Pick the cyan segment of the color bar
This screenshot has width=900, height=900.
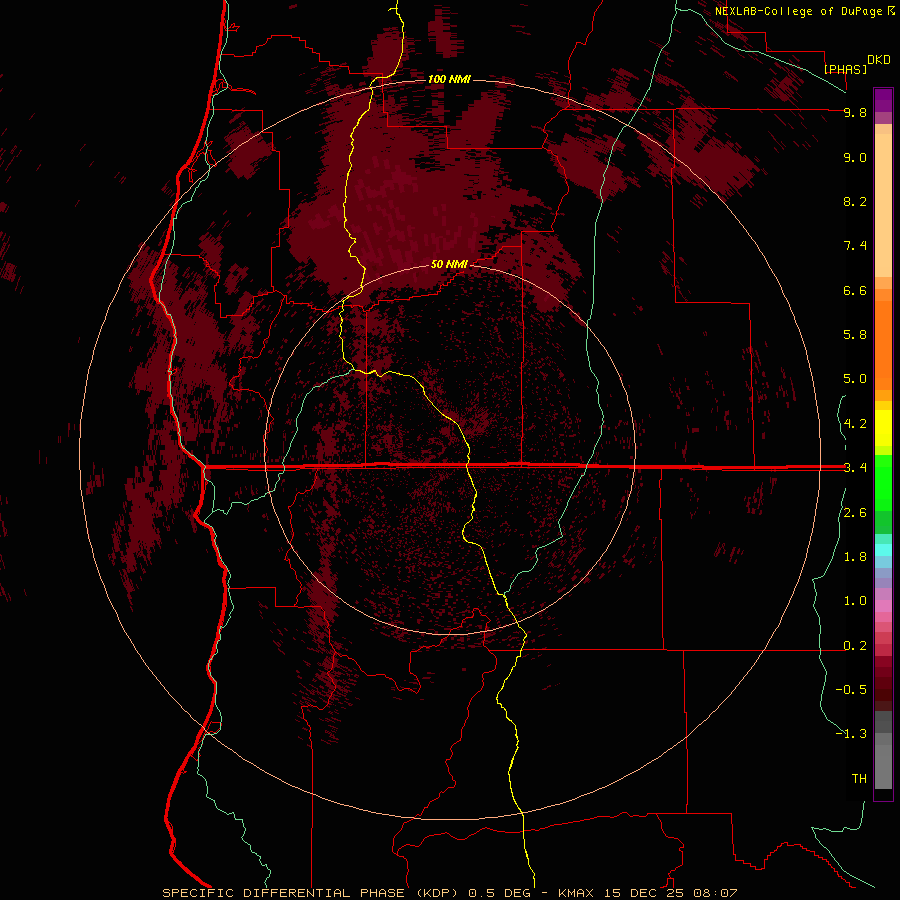(x=883, y=550)
